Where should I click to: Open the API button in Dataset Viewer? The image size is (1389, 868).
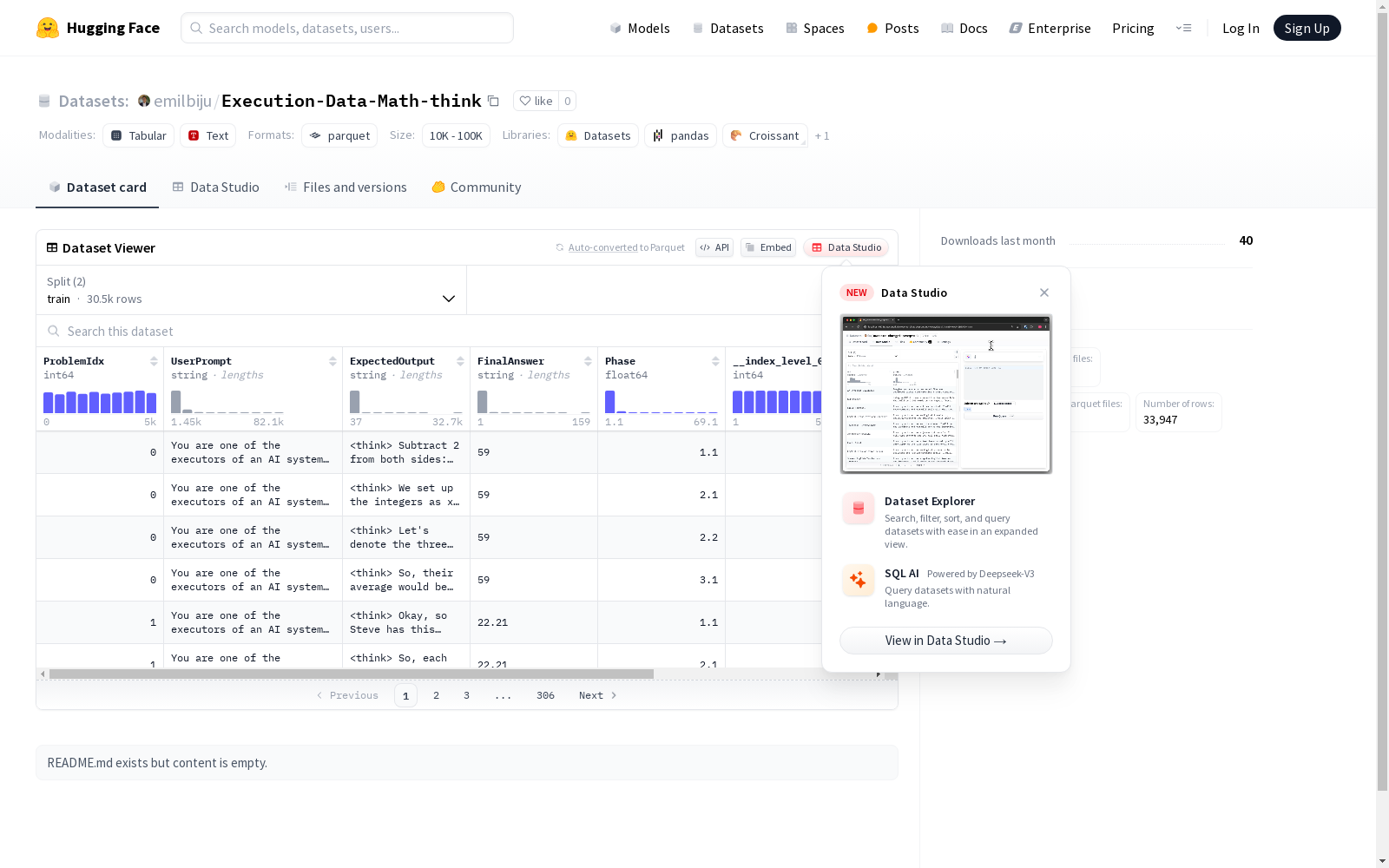tap(714, 247)
